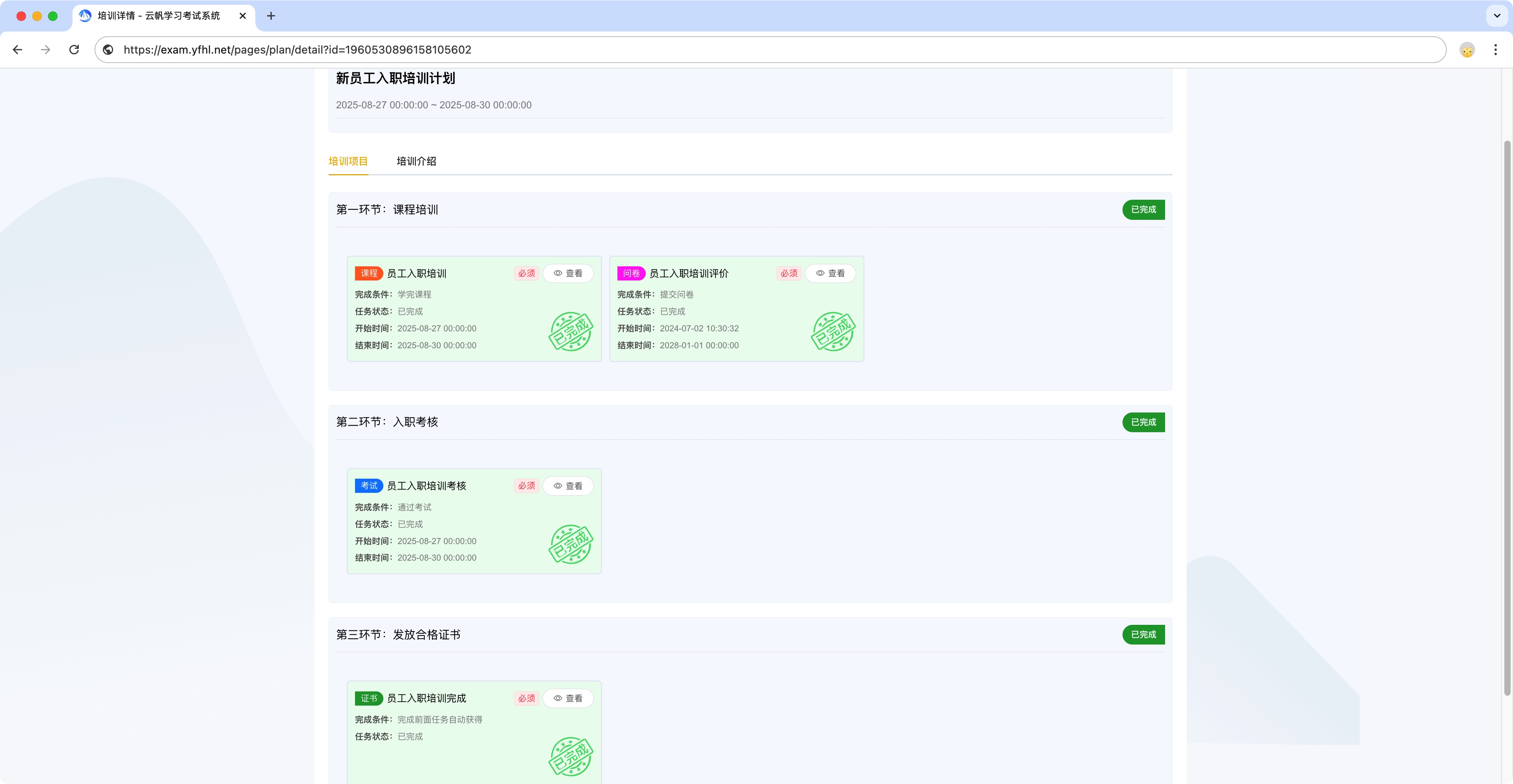Open the browser three-dot menu
This screenshot has width=1513, height=784.
1495,50
